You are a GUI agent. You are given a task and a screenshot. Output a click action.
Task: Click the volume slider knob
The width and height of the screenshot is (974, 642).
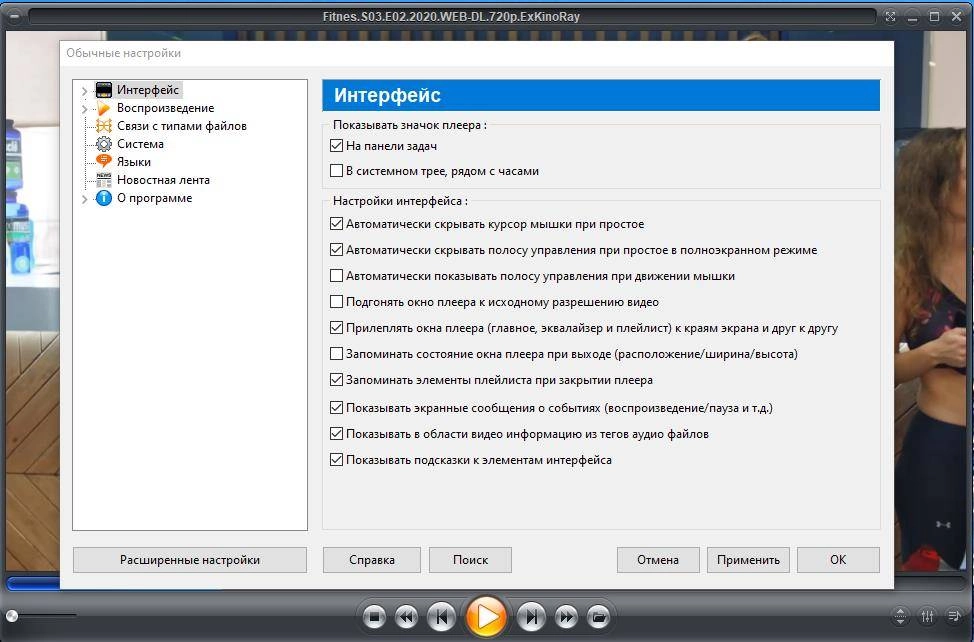click(11, 616)
